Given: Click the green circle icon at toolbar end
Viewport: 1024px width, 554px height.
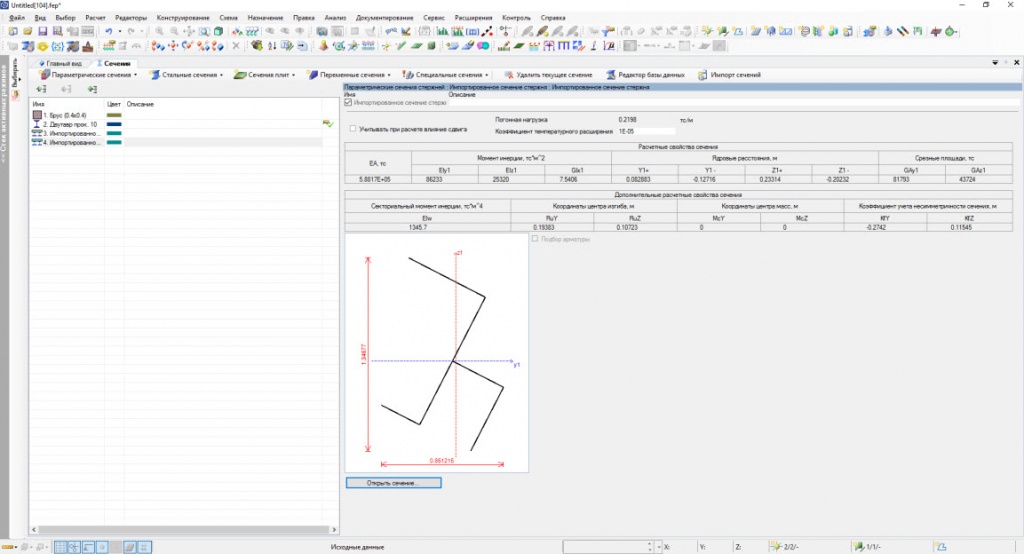Looking at the screenshot, I should pyautogui.click(x=950, y=31).
